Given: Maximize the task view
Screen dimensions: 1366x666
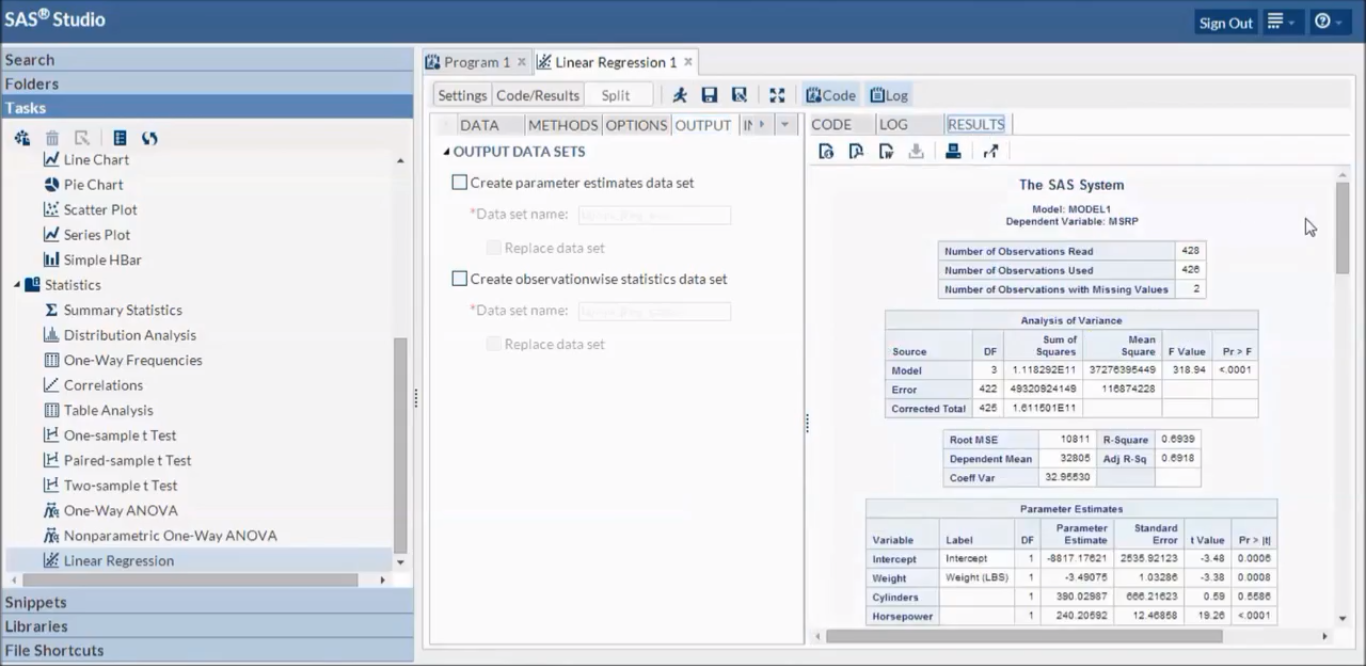Looking at the screenshot, I should pos(778,95).
